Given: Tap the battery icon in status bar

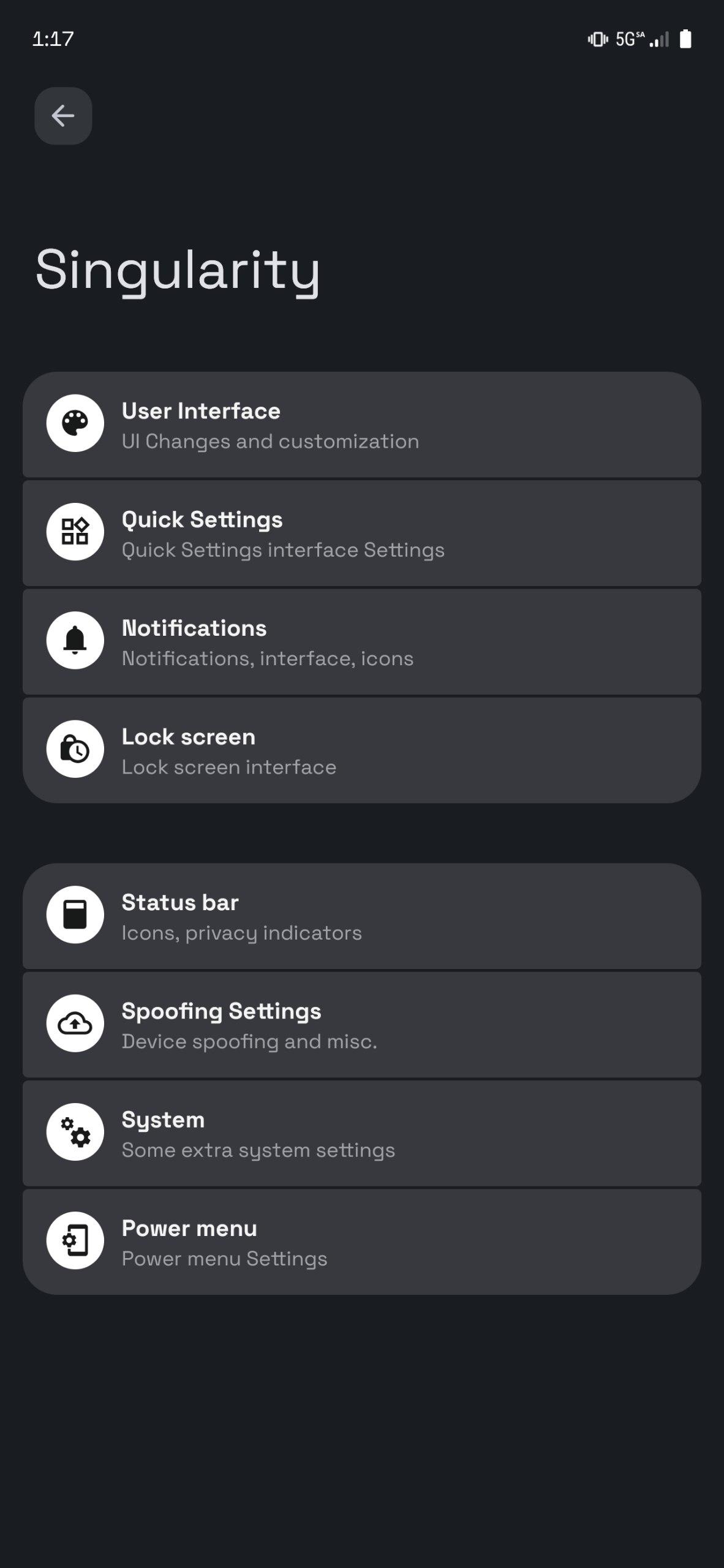Looking at the screenshot, I should [x=685, y=39].
